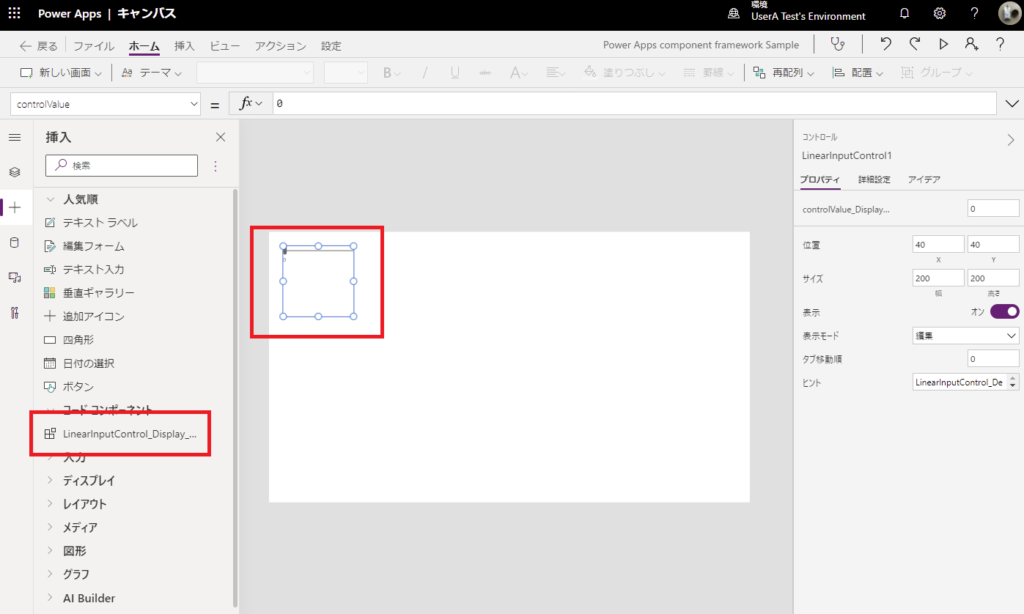Image resolution: width=1024 pixels, height=614 pixels.
Task: Redo the last action
Action: pyautogui.click(x=914, y=44)
